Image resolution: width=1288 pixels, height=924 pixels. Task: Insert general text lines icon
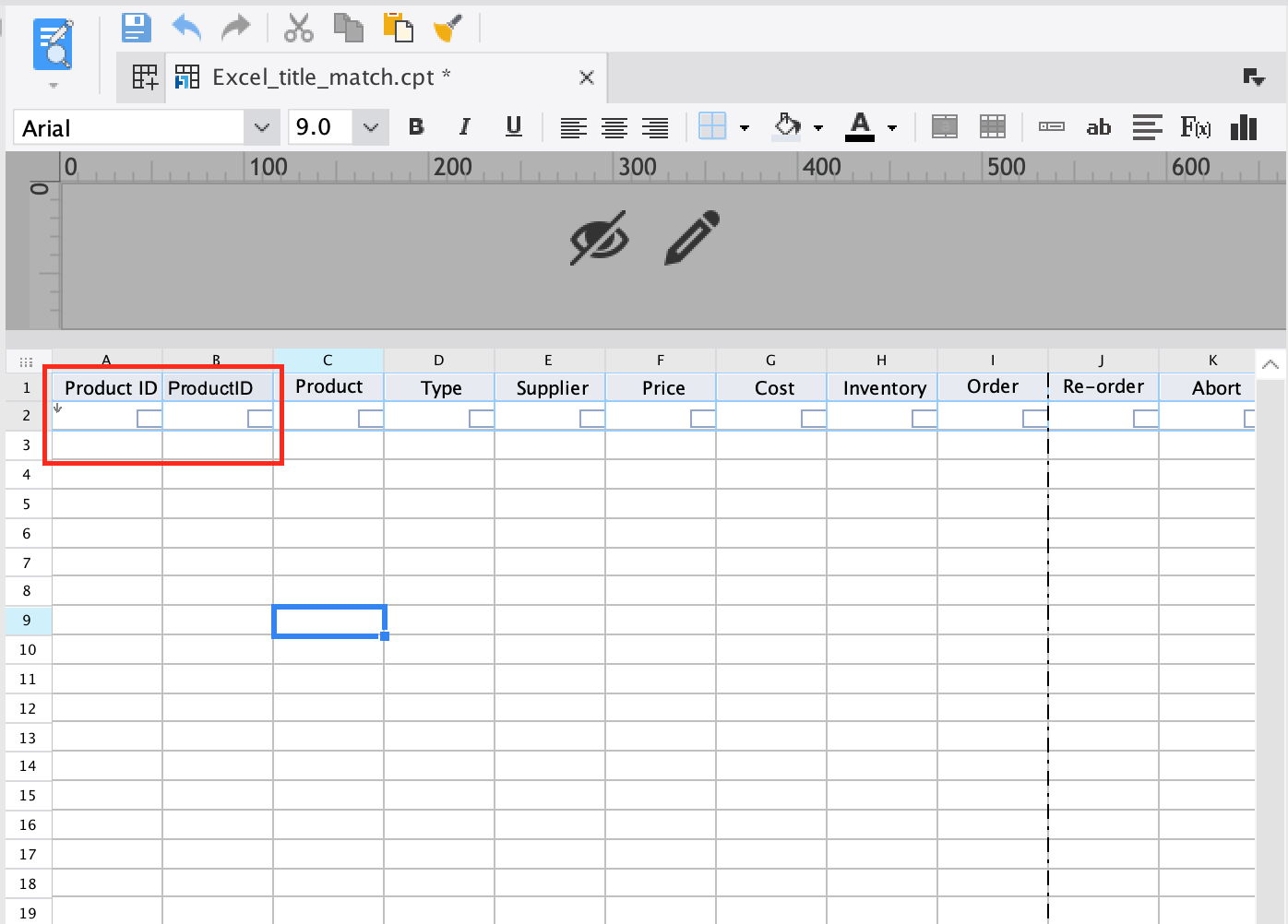tap(1147, 127)
